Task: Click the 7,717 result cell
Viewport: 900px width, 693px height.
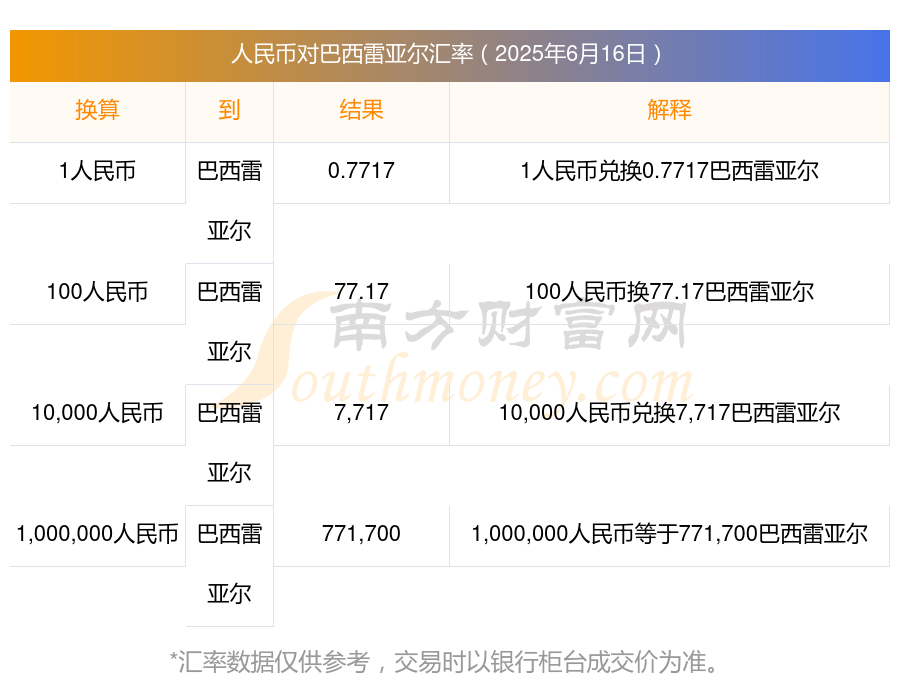Action: [x=361, y=413]
